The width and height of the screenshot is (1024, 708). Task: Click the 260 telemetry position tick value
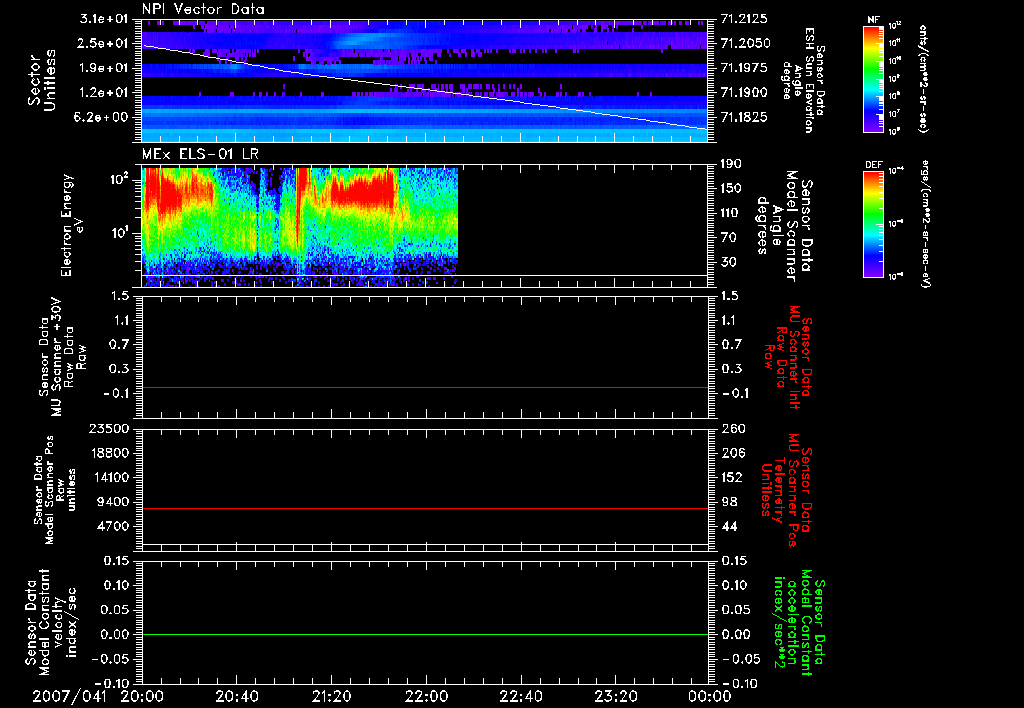click(x=733, y=428)
